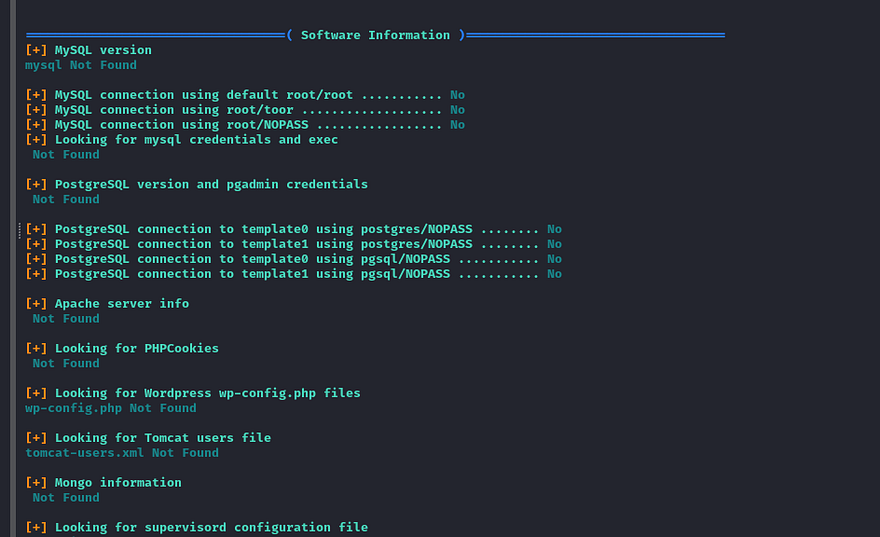Click the "Mongo information" line
This screenshot has width=880, height=537.
pyautogui.click(x=103, y=483)
